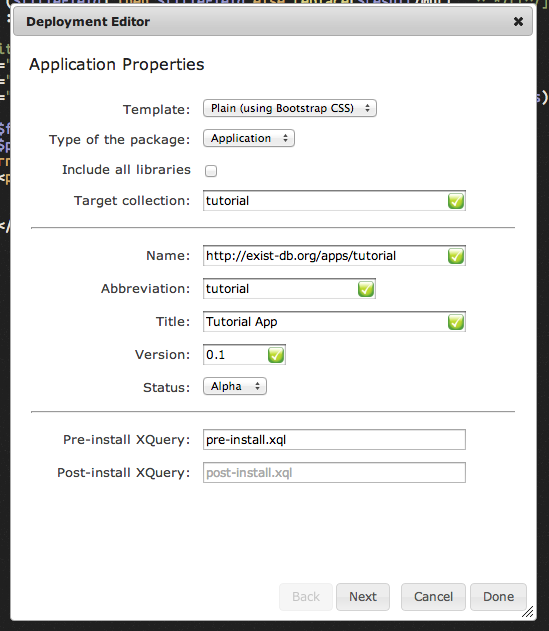The height and width of the screenshot is (631, 549).
Task: Click the green checkmark in the Version field
Action: pos(276,355)
